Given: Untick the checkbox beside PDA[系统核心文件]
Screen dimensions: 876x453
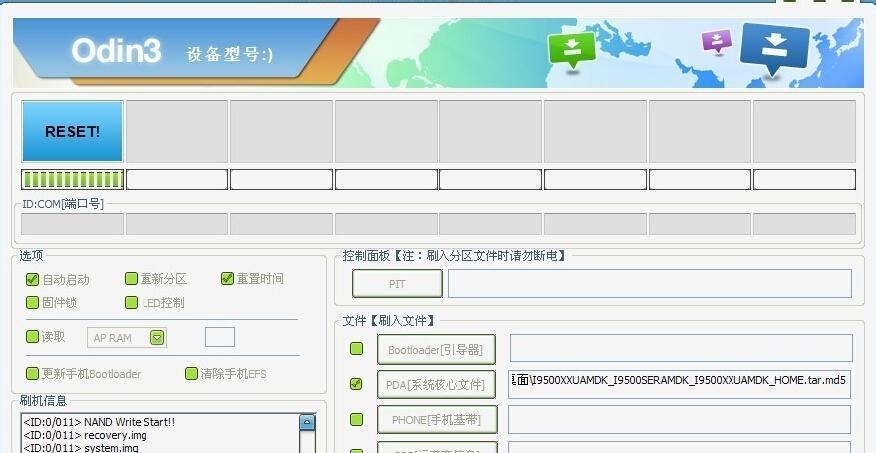Looking at the screenshot, I should click(x=356, y=384).
